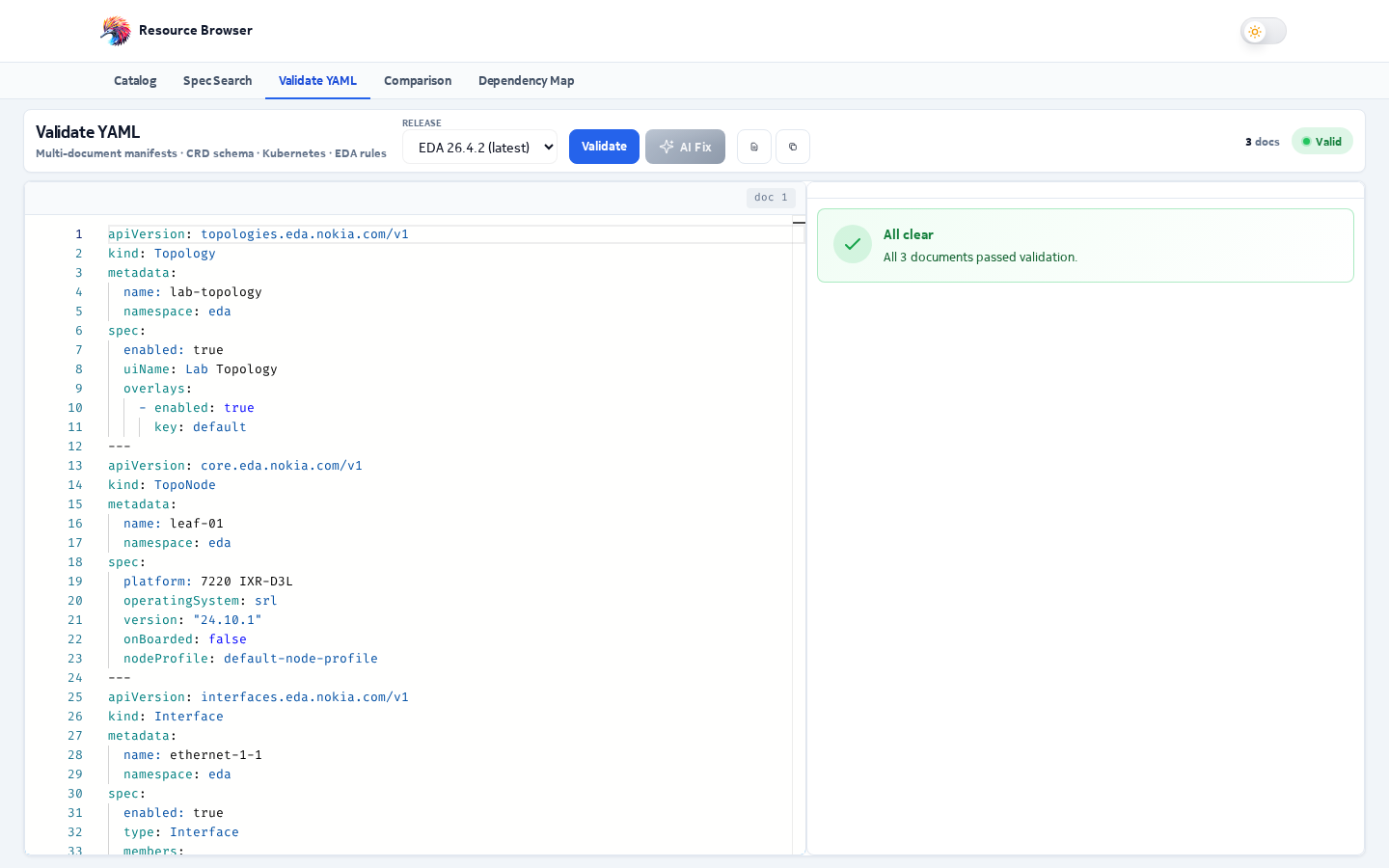This screenshot has height=868, width=1389.
Task: Click line number 12 in the gutter
Action: click(75, 447)
